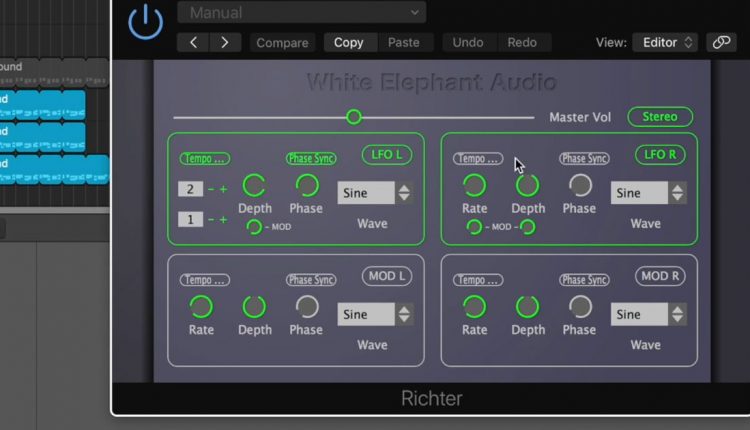Click the LFO R Phase knob
Screen dimensions: 750x430
point(580,186)
